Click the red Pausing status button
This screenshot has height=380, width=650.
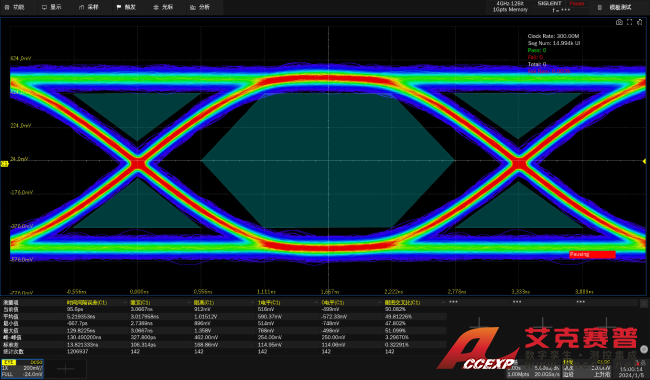pos(592,254)
